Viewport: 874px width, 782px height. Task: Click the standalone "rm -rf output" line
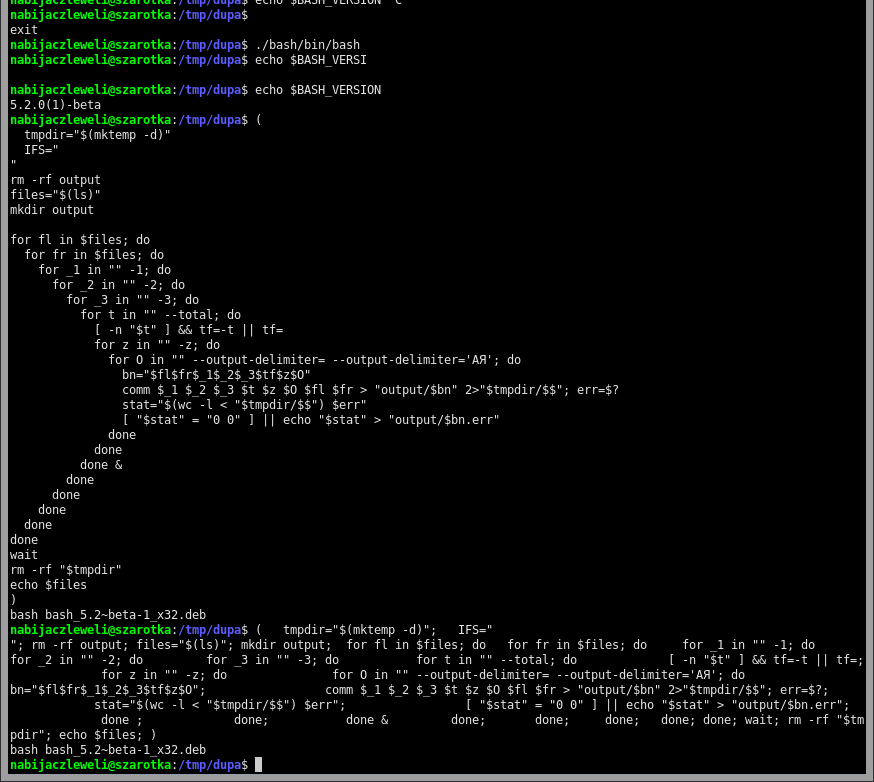pyautogui.click(x=55, y=180)
